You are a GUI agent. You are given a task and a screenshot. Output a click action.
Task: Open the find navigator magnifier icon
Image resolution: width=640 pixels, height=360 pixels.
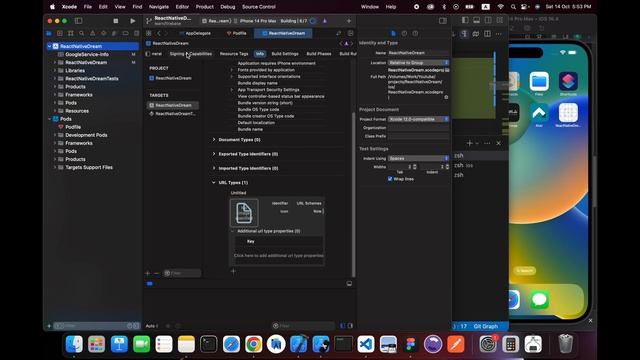pyautogui.click(x=82, y=33)
